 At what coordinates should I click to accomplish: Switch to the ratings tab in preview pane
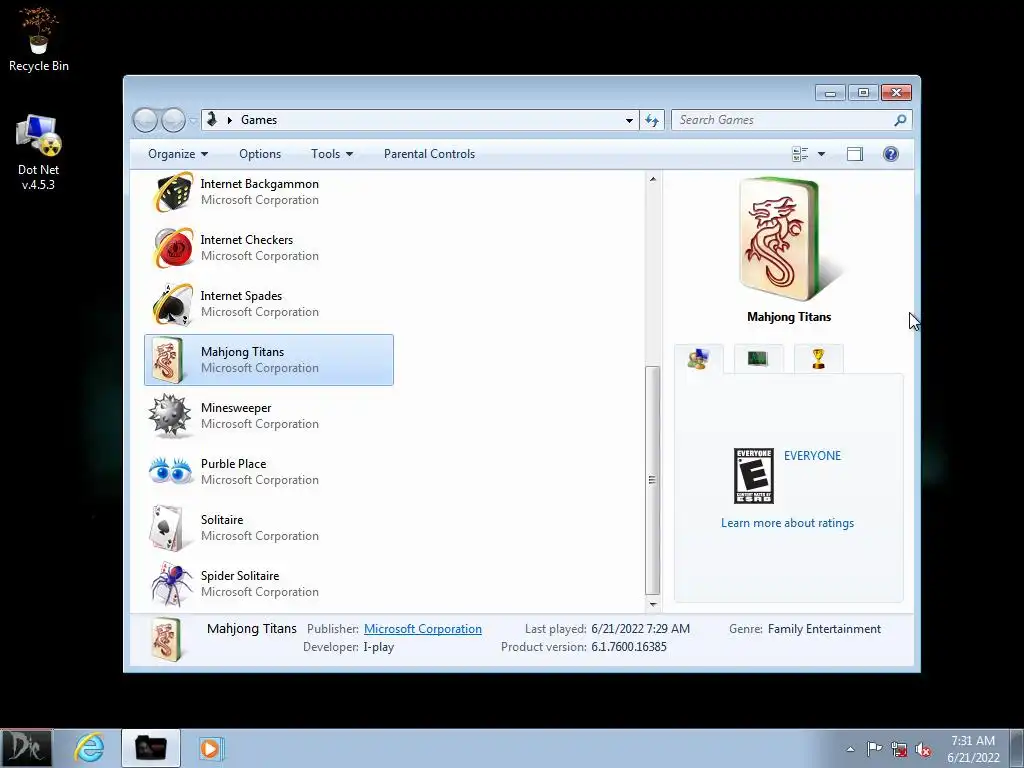point(698,359)
